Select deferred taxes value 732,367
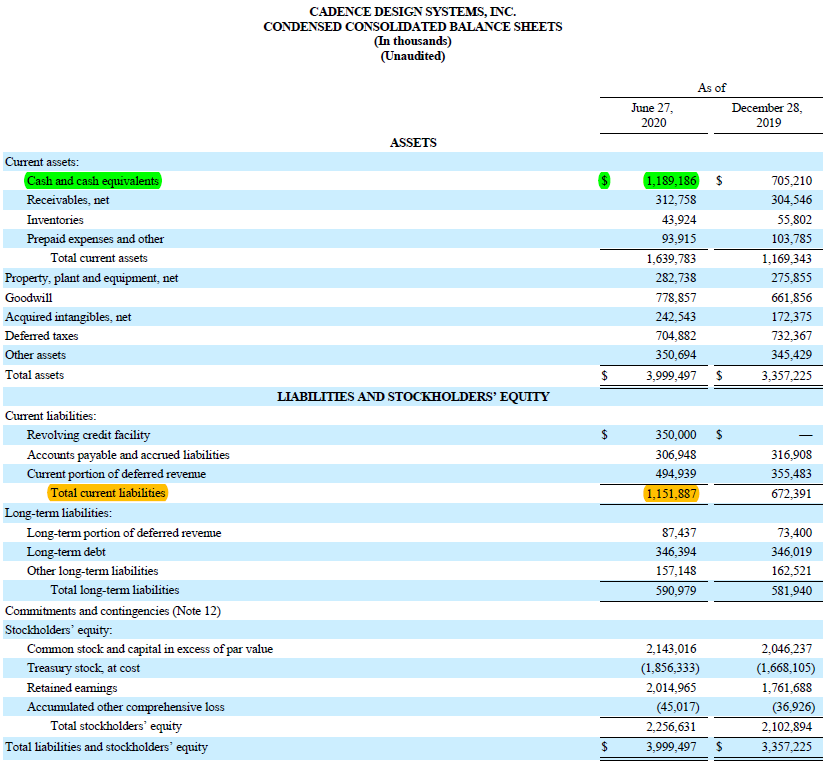Image resolution: width=828 pixels, height=767 pixels. coord(792,336)
